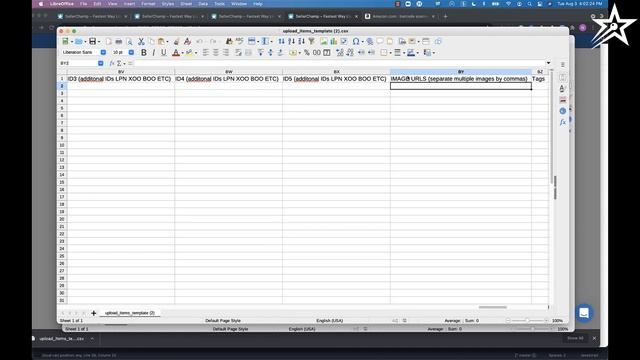Open Find and Replace binoculars icon
Viewport: 640px width, 360px height.
229,41
